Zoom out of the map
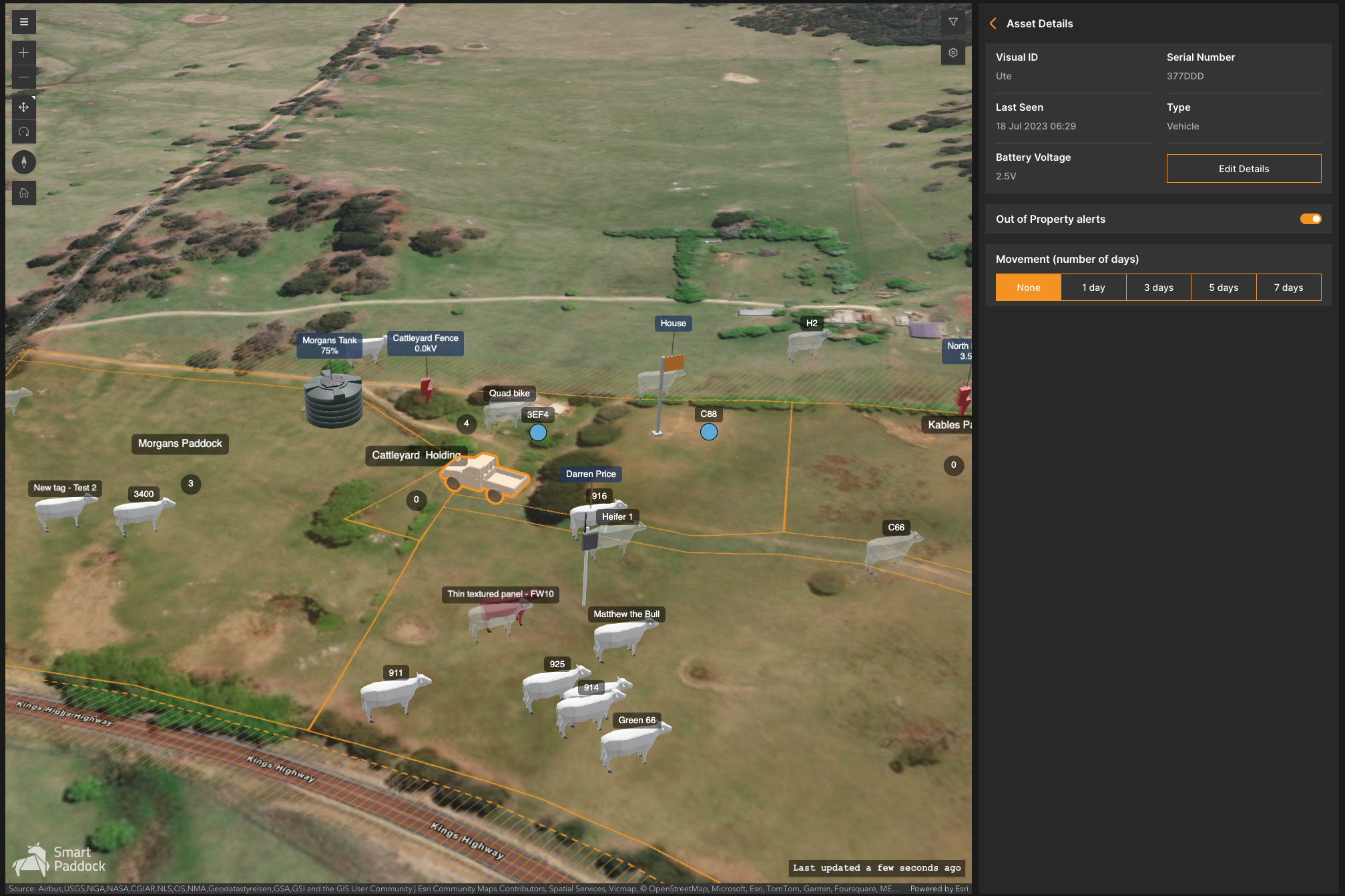Image resolution: width=1345 pixels, height=896 pixels. click(24, 77)
